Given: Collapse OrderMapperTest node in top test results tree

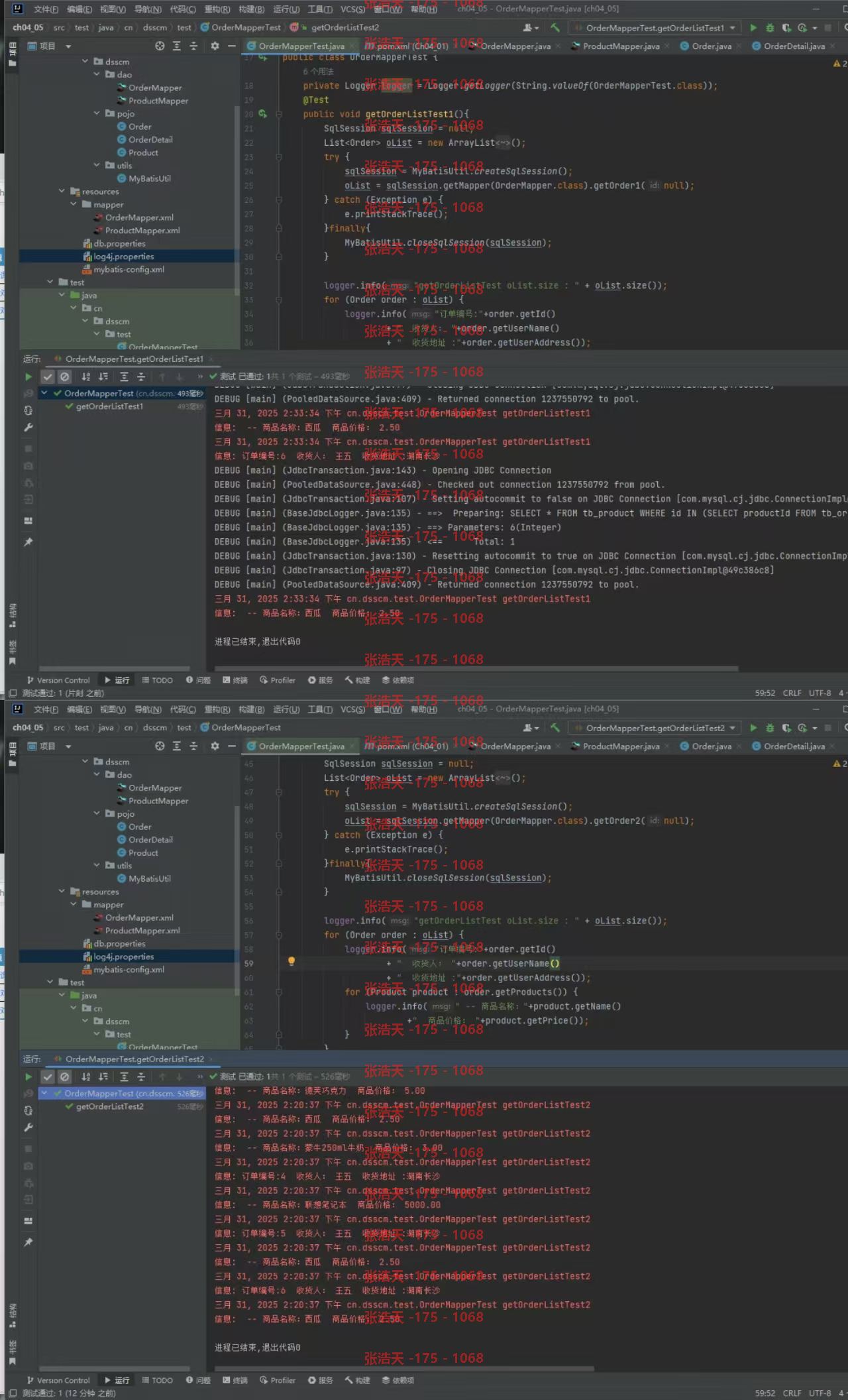Looking at the screenshot, I should pyautogui.click(x=44, y=393).
